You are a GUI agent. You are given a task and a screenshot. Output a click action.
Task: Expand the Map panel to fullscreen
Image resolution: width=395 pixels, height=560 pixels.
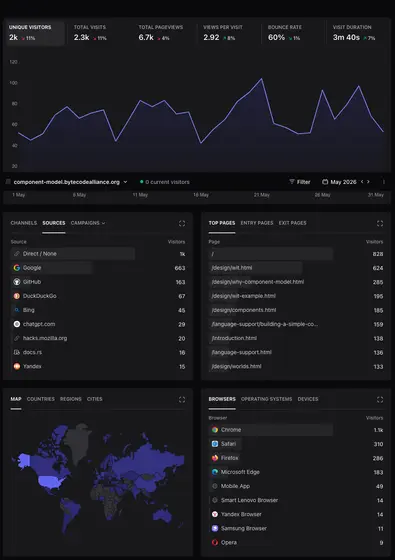[182, 399]
